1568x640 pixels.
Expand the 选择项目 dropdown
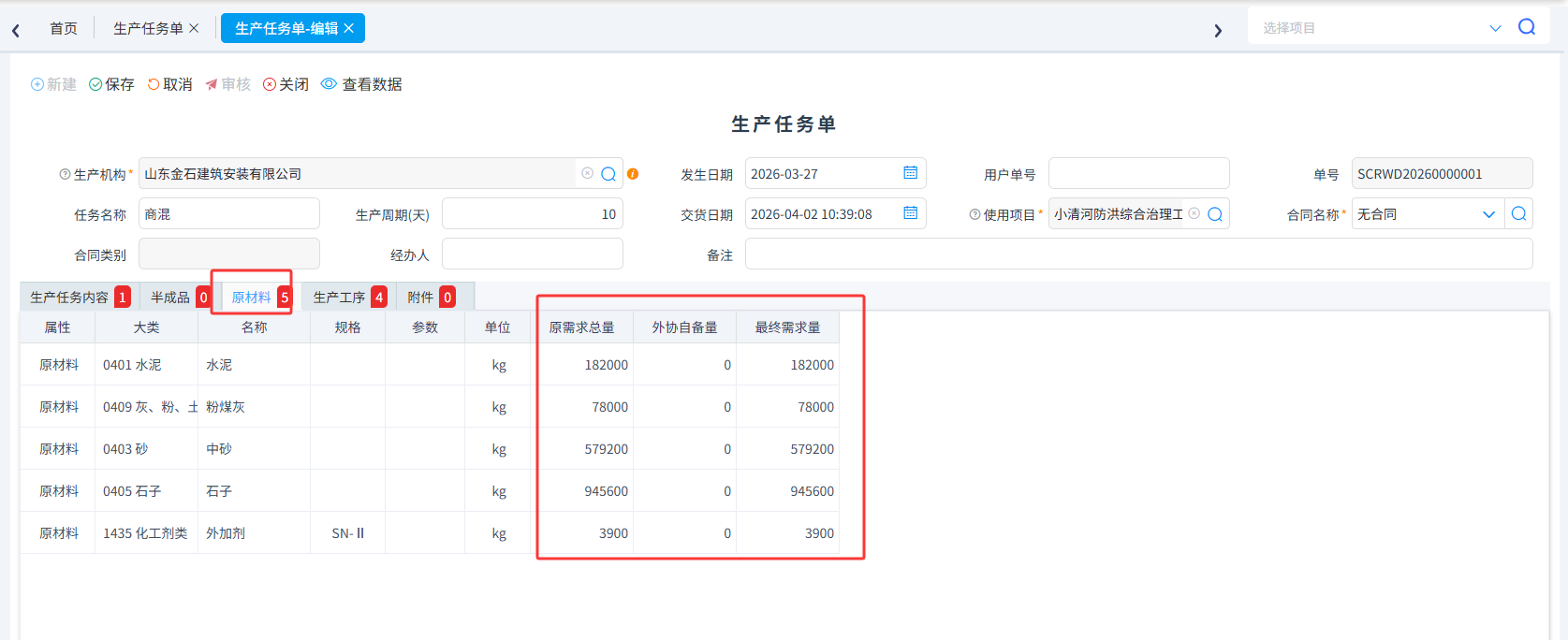pos(1495,28)
